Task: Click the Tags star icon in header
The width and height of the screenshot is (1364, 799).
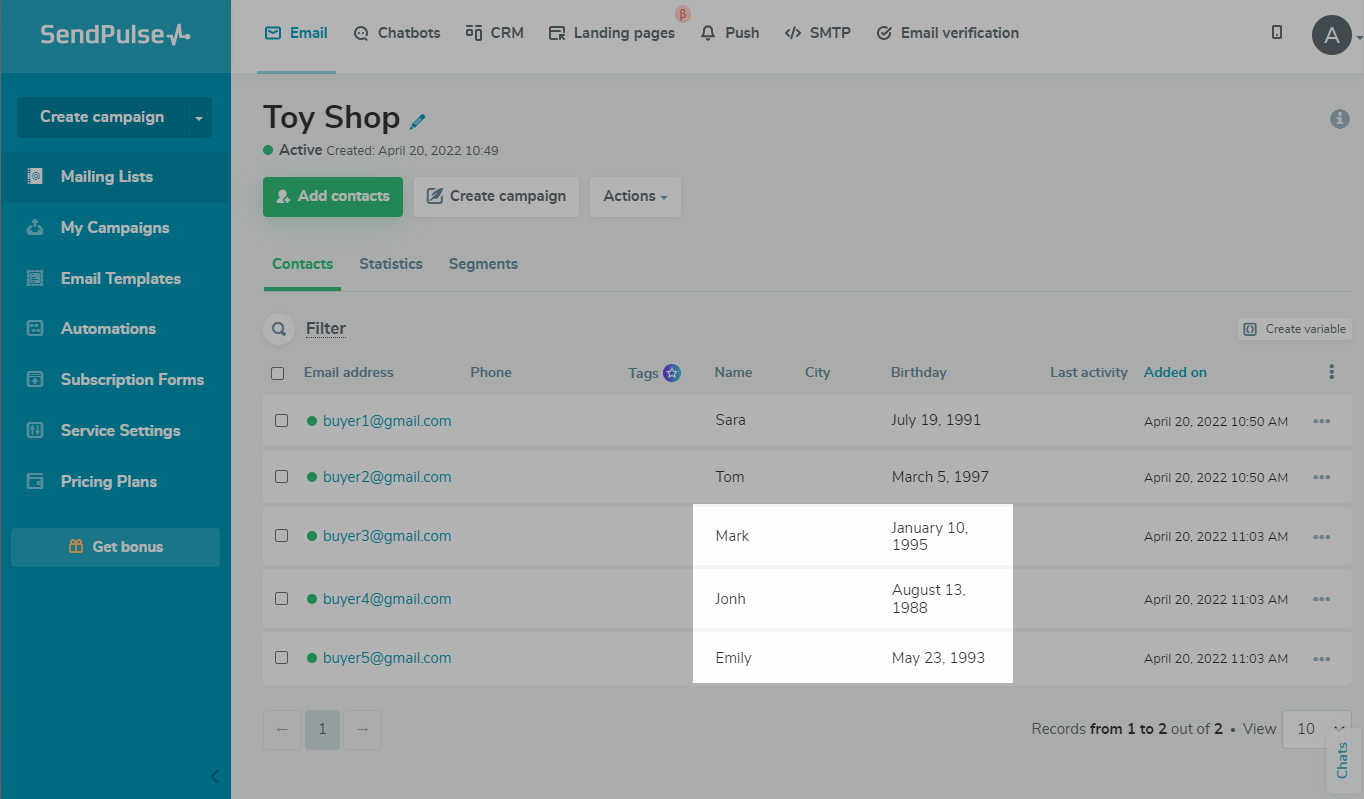Action: click(672, 373)
